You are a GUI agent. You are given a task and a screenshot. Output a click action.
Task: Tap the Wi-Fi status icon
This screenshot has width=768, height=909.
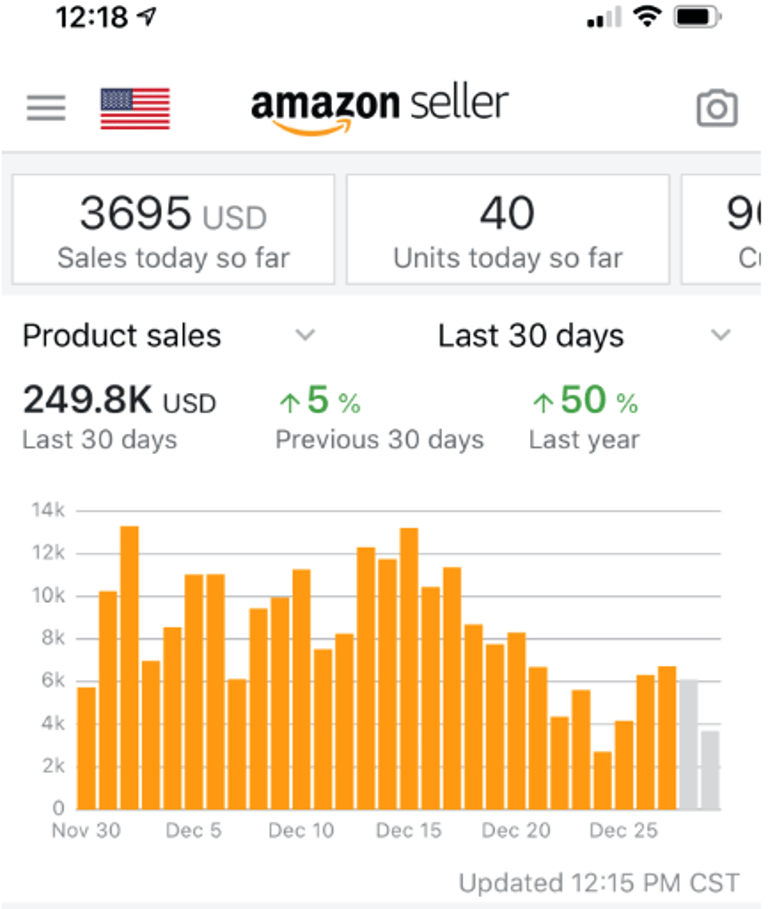tap(650, 17)
